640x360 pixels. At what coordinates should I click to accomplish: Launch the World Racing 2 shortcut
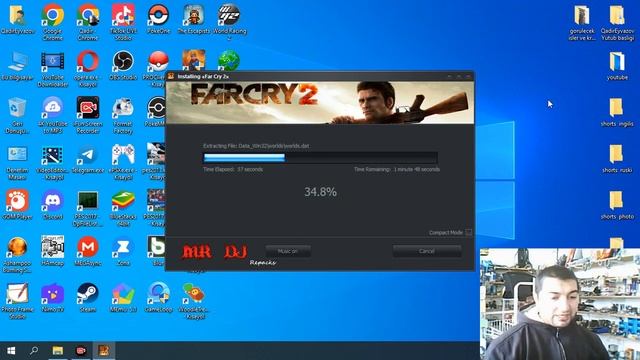click(229, 22)
